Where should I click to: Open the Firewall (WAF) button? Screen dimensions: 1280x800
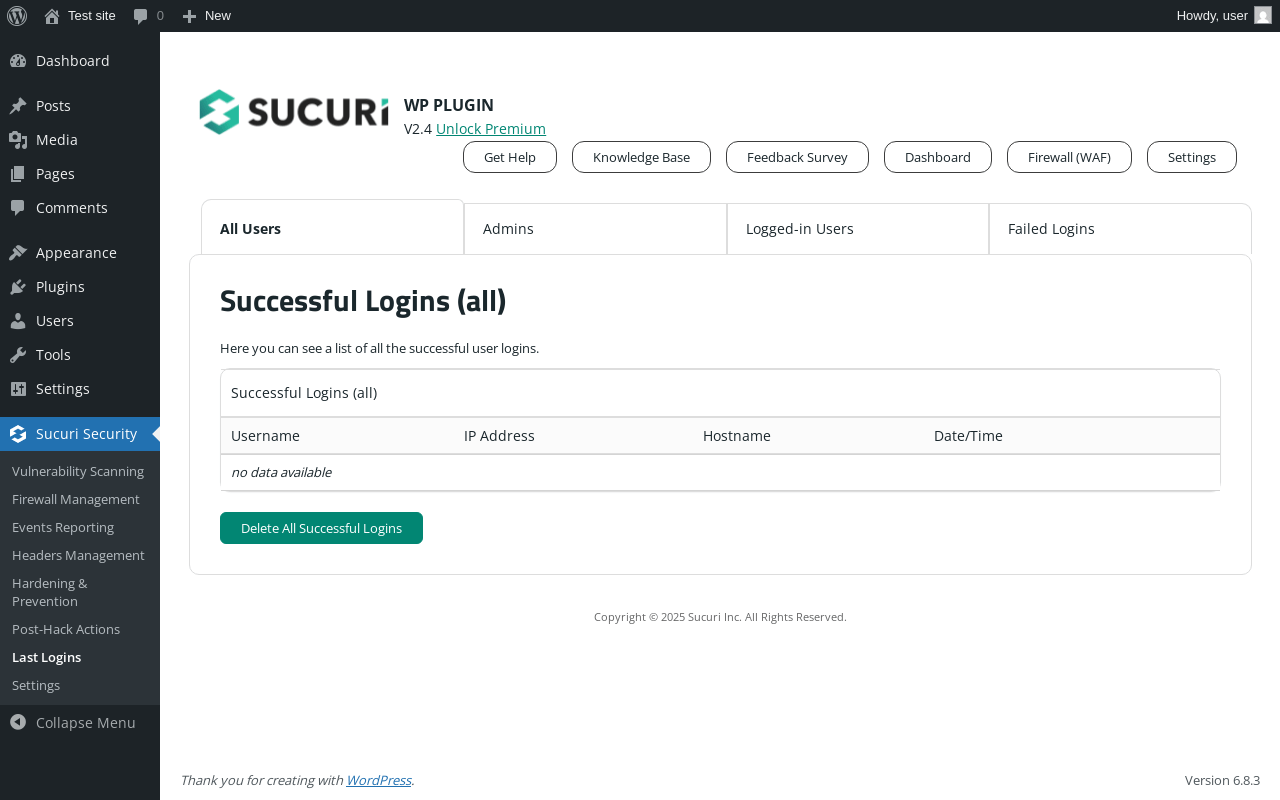1069,157
